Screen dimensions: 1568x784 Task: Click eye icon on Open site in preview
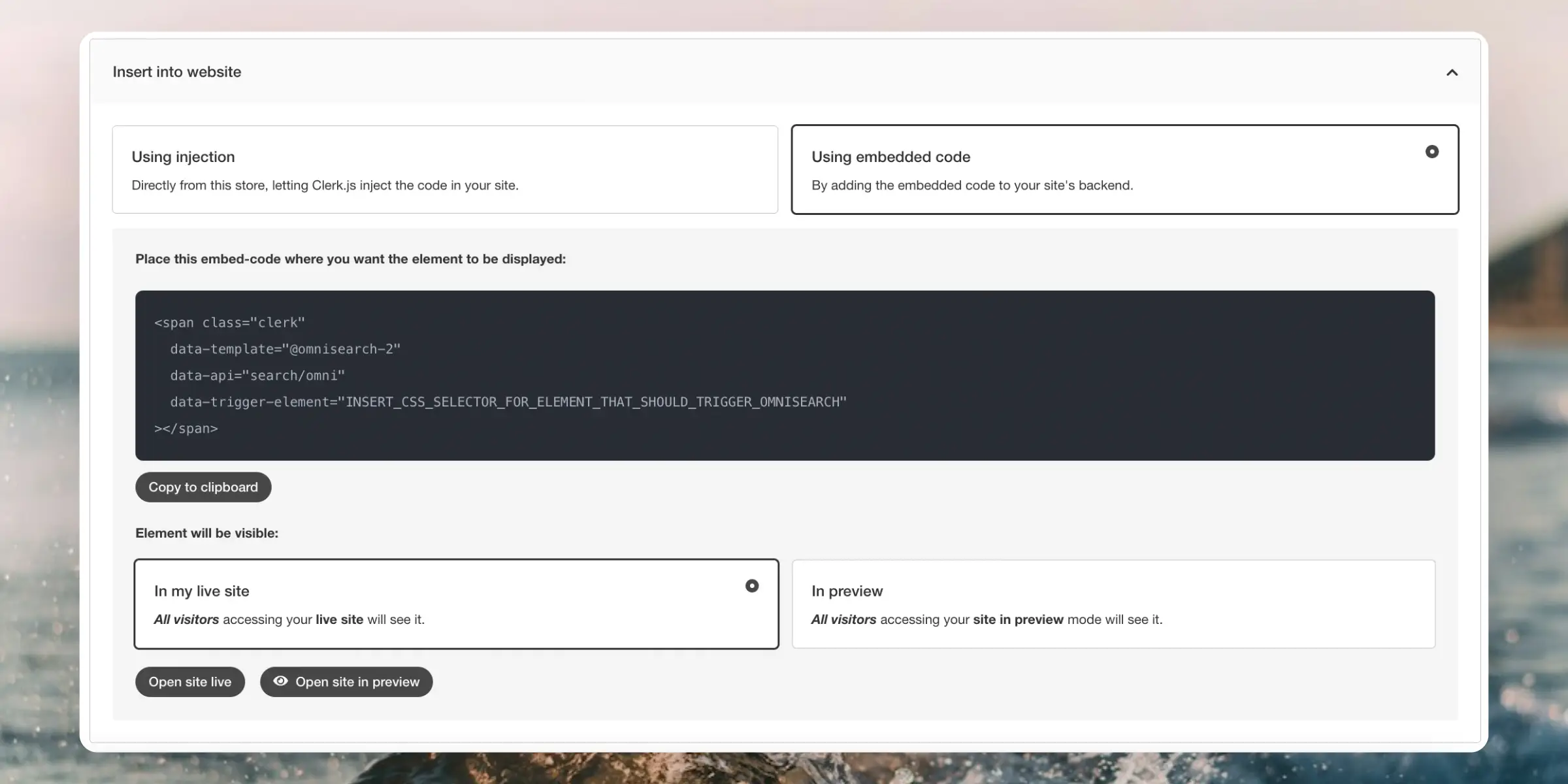tap(280, 681)
